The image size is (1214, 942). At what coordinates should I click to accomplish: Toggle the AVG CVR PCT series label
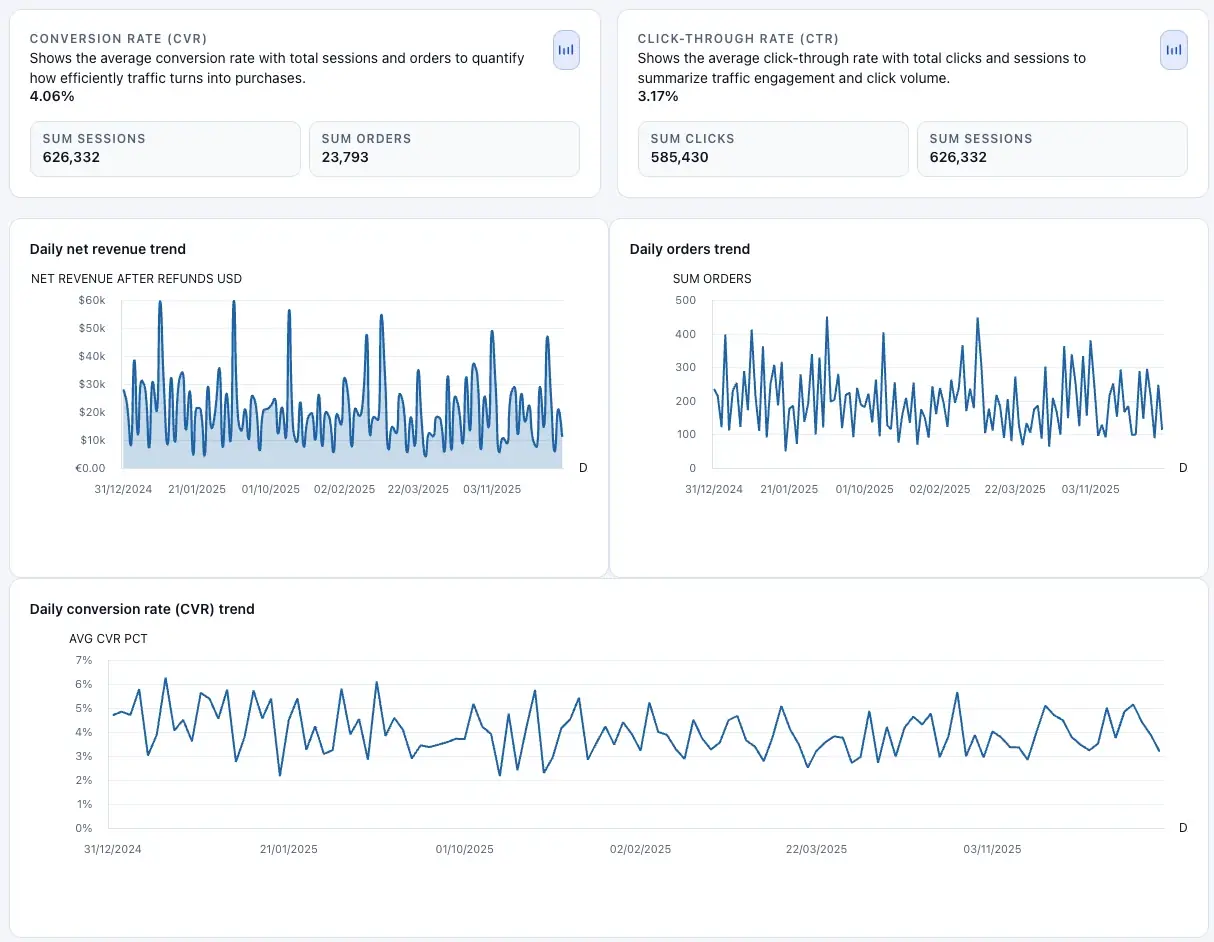point(108,638)
